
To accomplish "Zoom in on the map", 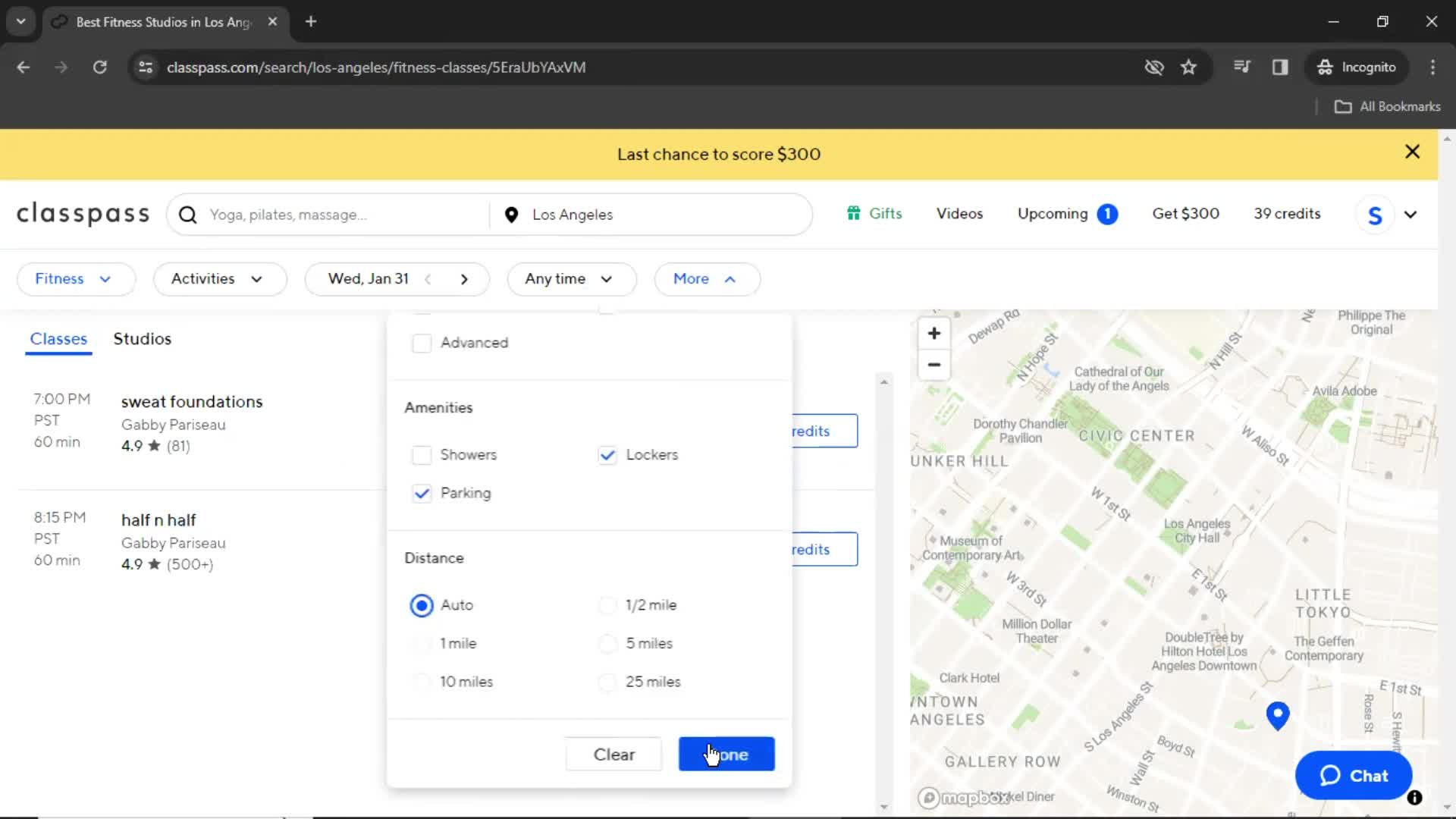I will (934, 333).
